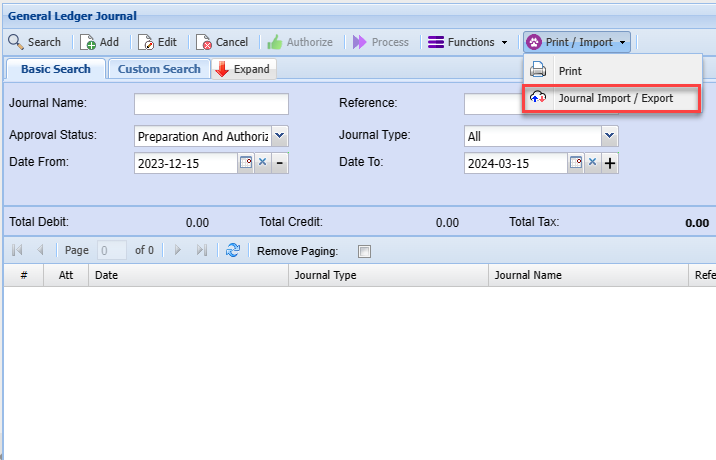Screen dimensions: 716x460
Task: Go to the next page
Action: point(178,250)
